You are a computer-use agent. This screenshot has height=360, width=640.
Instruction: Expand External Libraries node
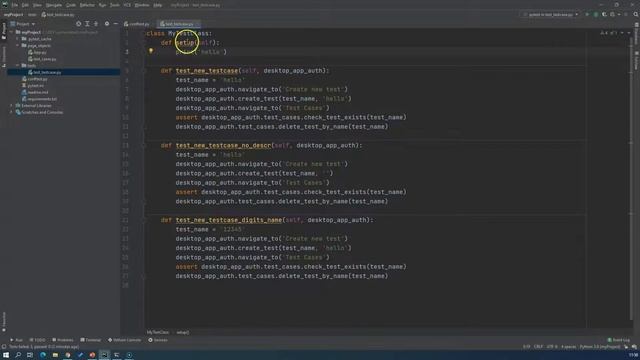(11, 106)
